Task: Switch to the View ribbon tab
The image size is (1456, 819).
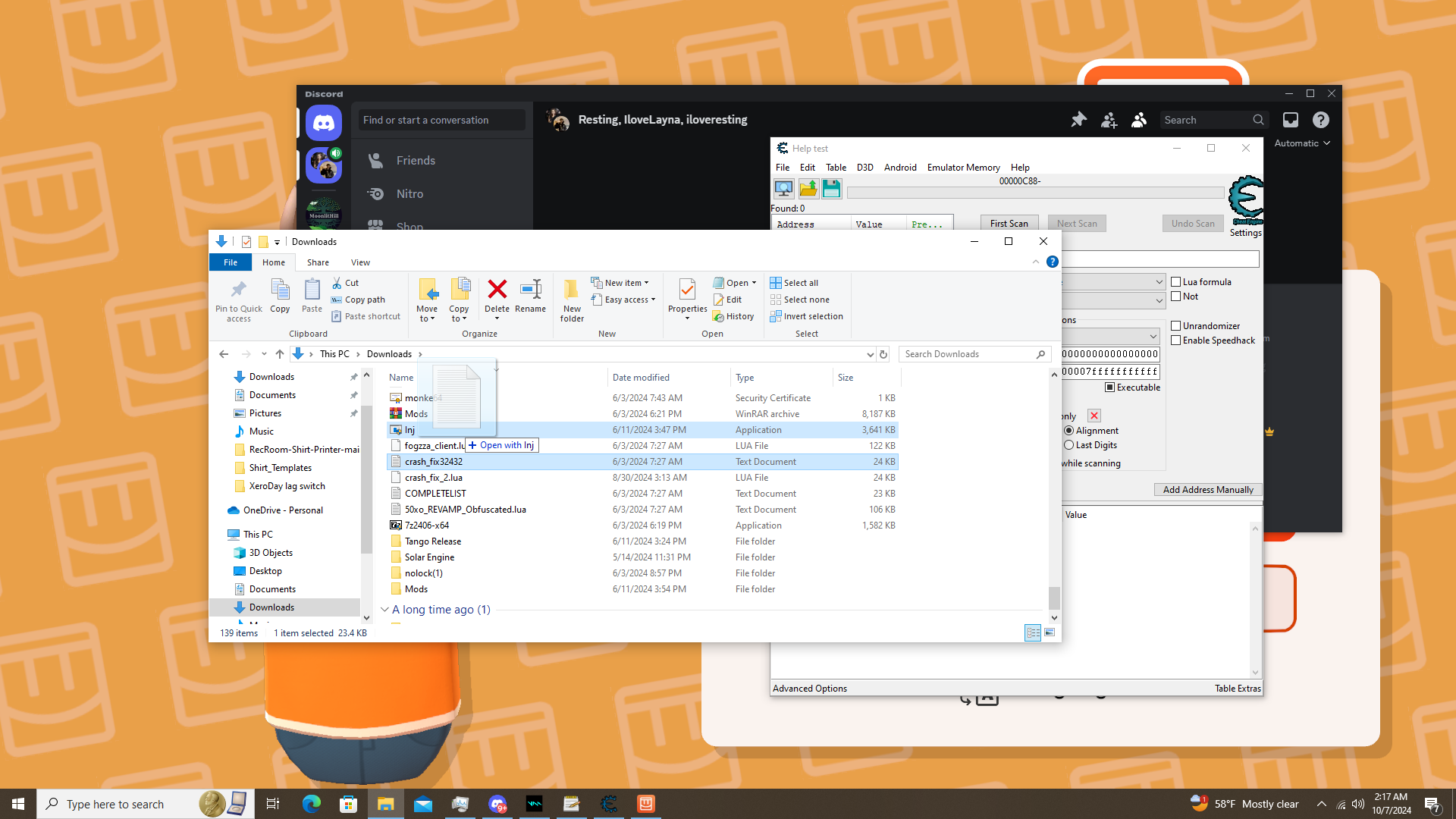Action: point(360,262)
